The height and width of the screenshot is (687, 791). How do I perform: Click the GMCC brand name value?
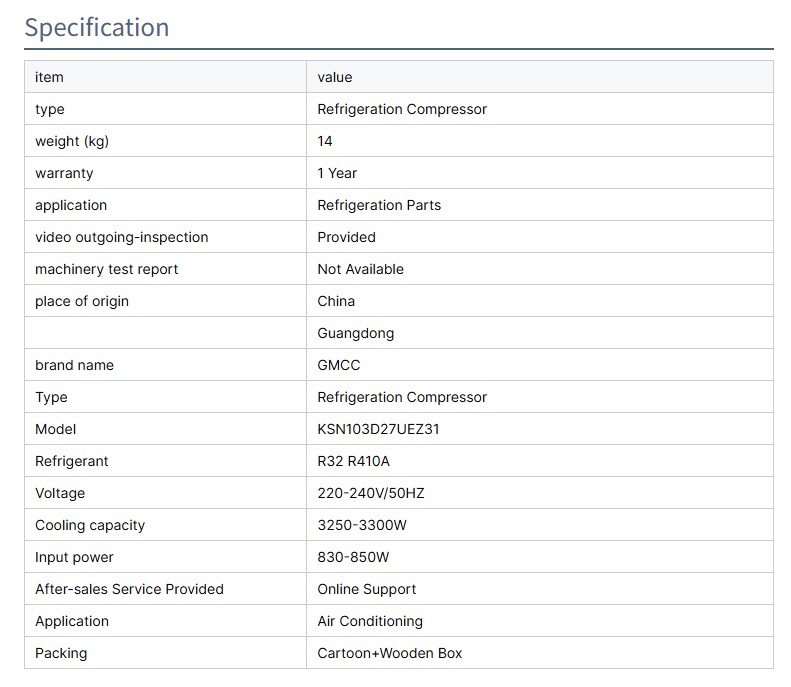339,365
